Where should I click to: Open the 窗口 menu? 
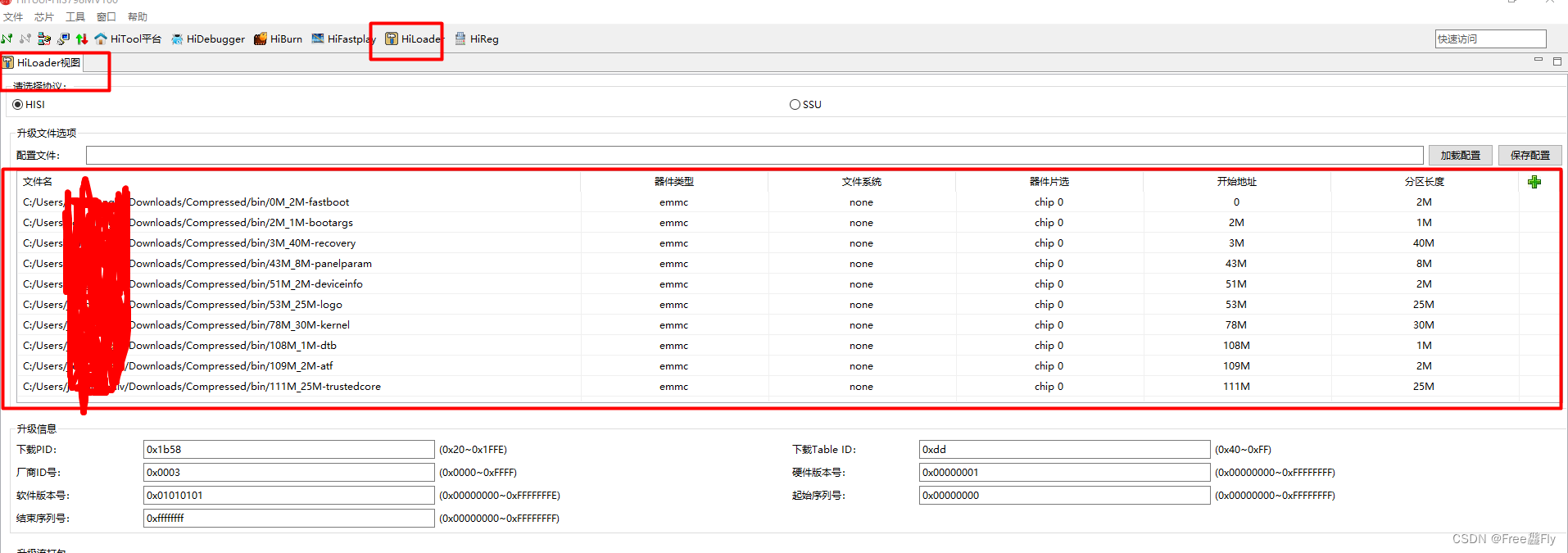(x=106, y=16)
